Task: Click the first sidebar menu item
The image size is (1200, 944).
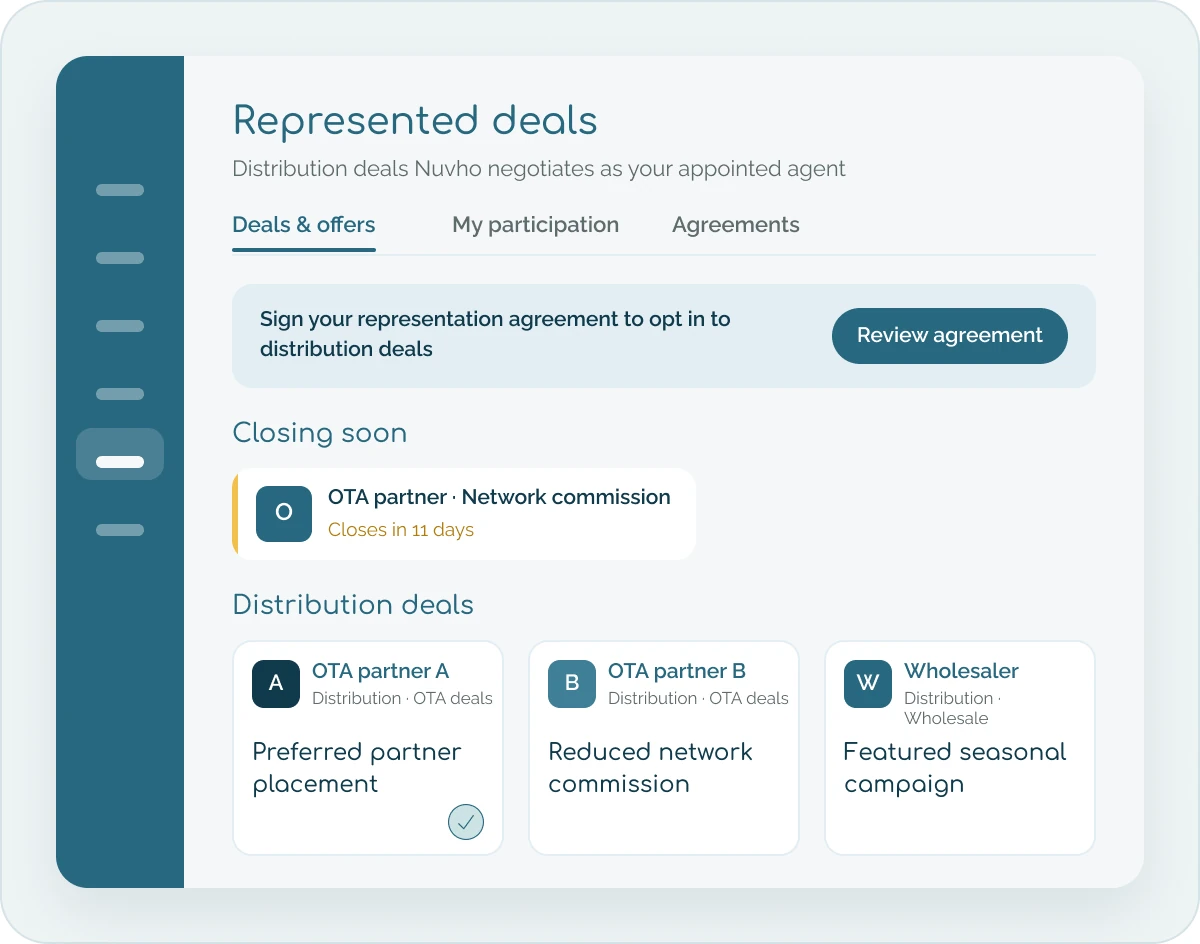Action: click(120, 190)
